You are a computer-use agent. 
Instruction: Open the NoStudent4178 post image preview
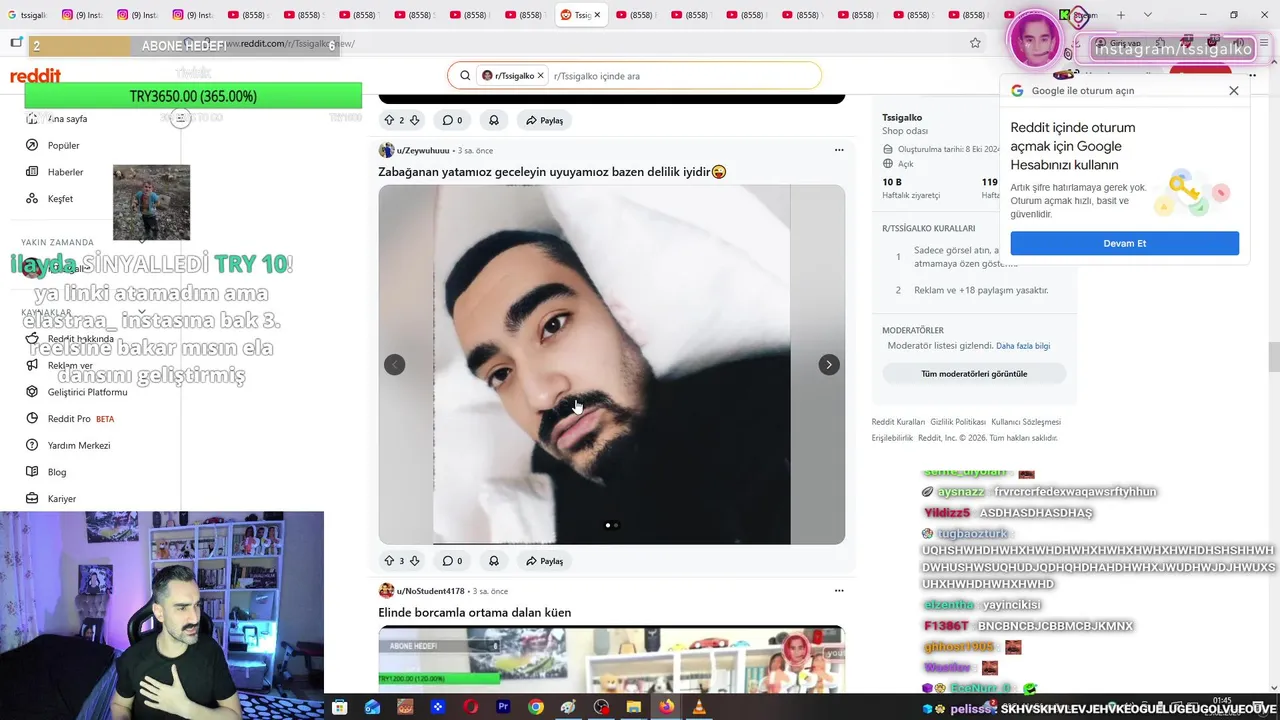click(611, 660)
